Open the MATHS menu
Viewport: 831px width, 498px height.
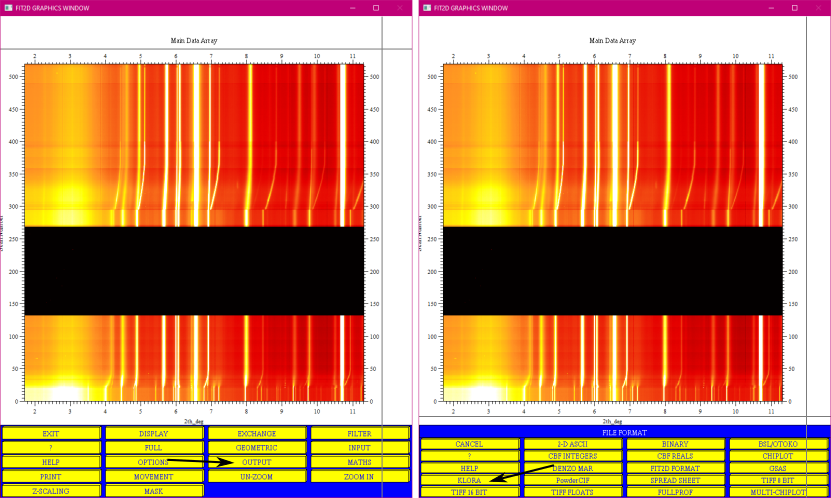tap(360, 462)
